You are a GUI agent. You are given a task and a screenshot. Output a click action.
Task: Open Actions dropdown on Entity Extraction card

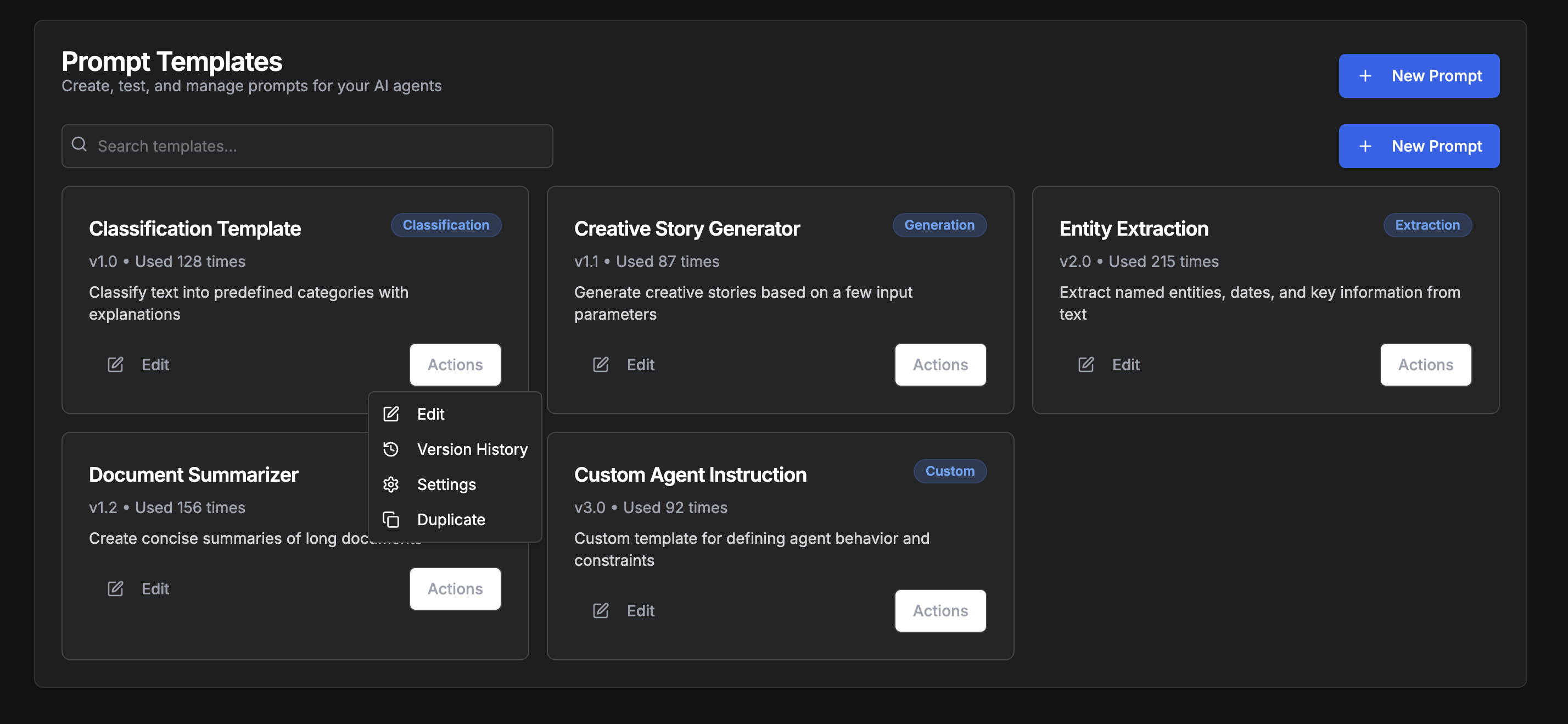[x=1425, y=365]
